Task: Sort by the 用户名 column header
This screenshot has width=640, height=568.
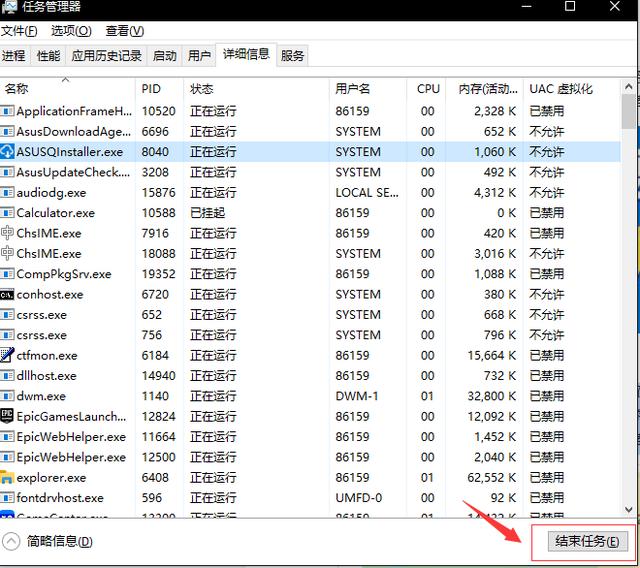Action: tap(368, 89)
